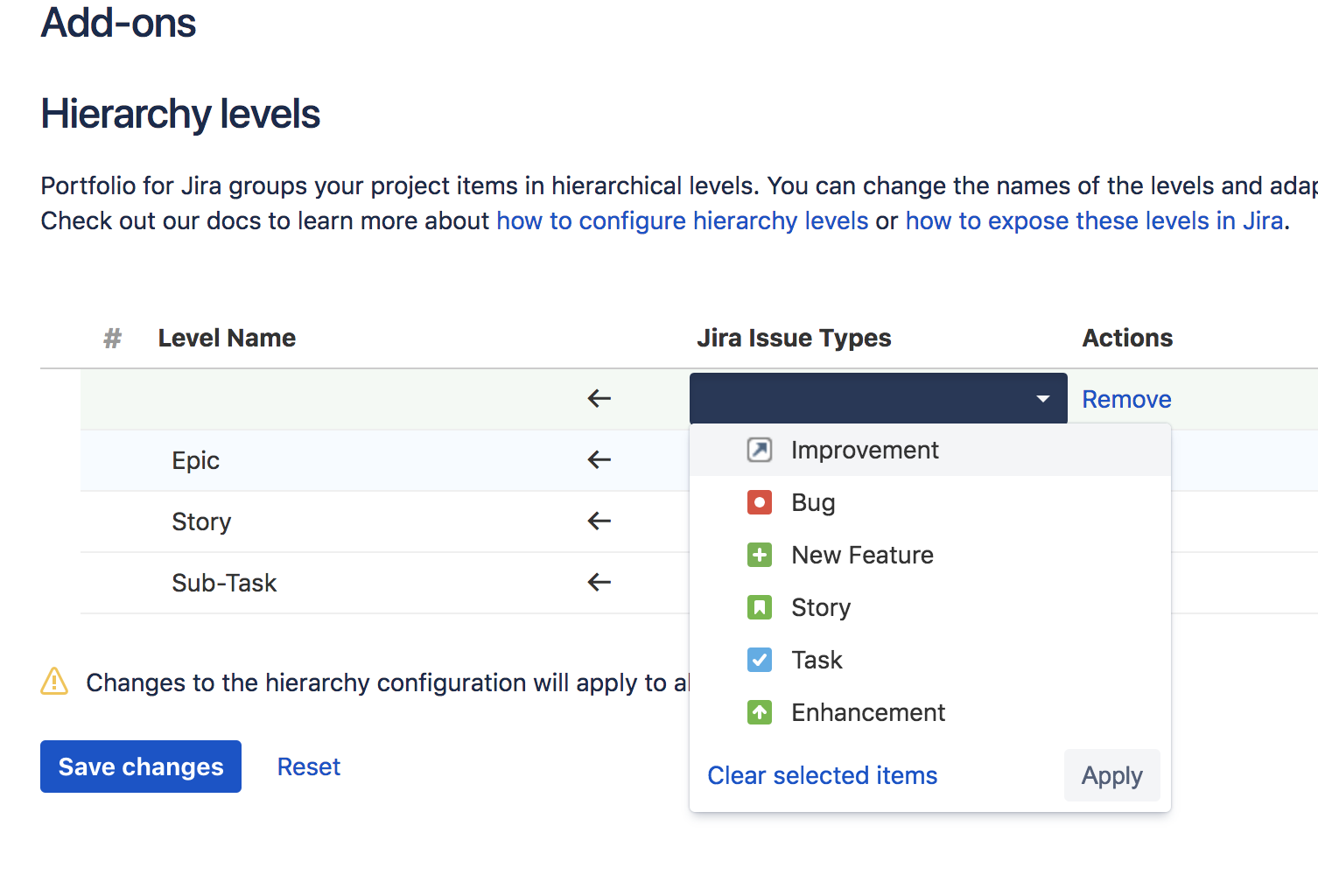Click the yellow warning triangle icon
This screenshot has height=896, width=1318.
tap(54, 681)
